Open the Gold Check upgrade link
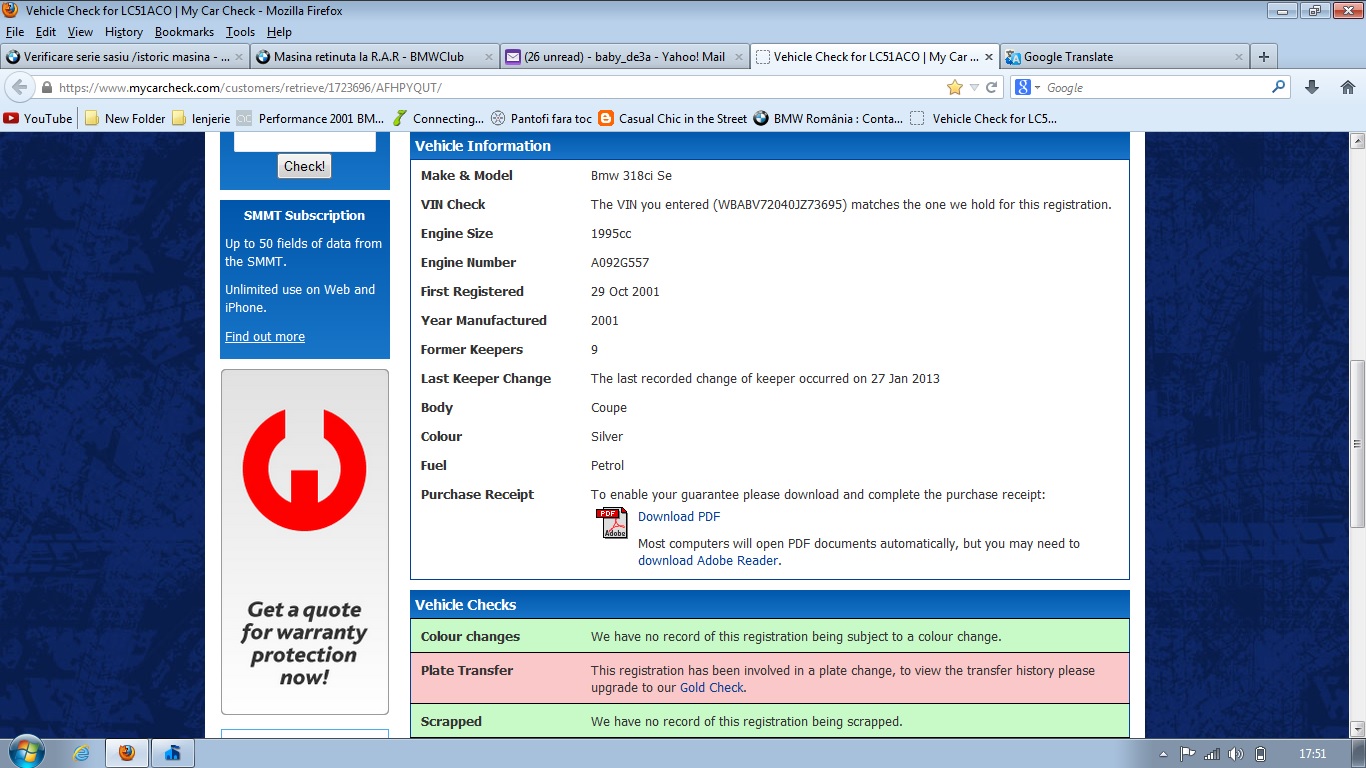This screenshot has width=1366, height=768. (712, 688)
